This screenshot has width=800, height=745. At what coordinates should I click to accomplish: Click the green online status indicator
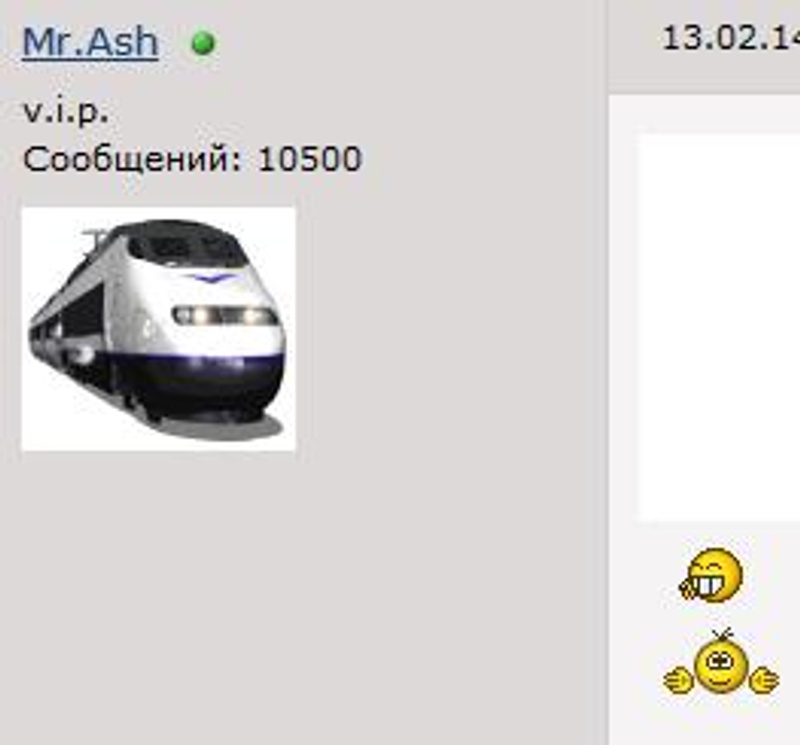(203, 43)
